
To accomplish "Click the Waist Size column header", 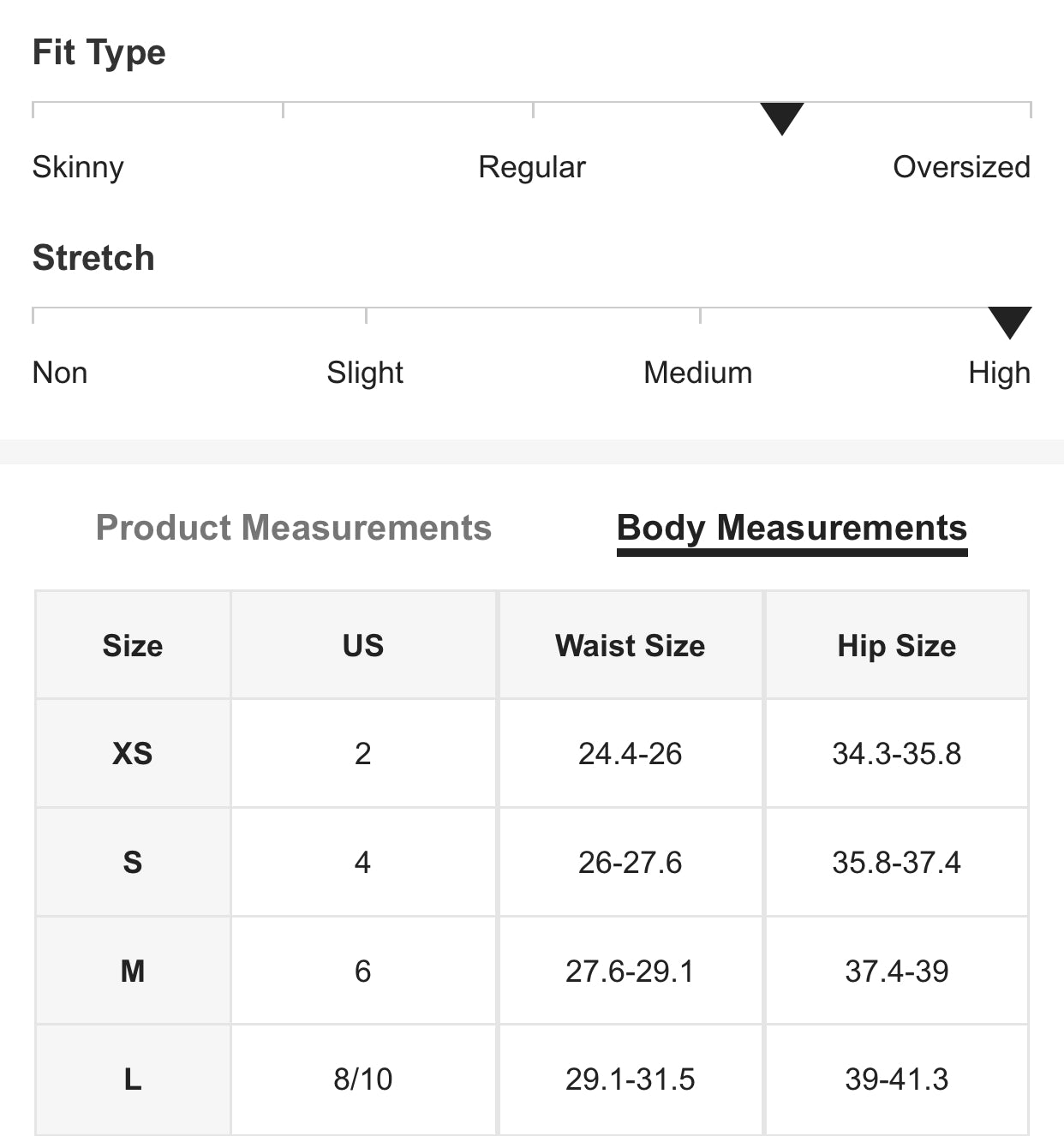I will (x=630, y=645).
